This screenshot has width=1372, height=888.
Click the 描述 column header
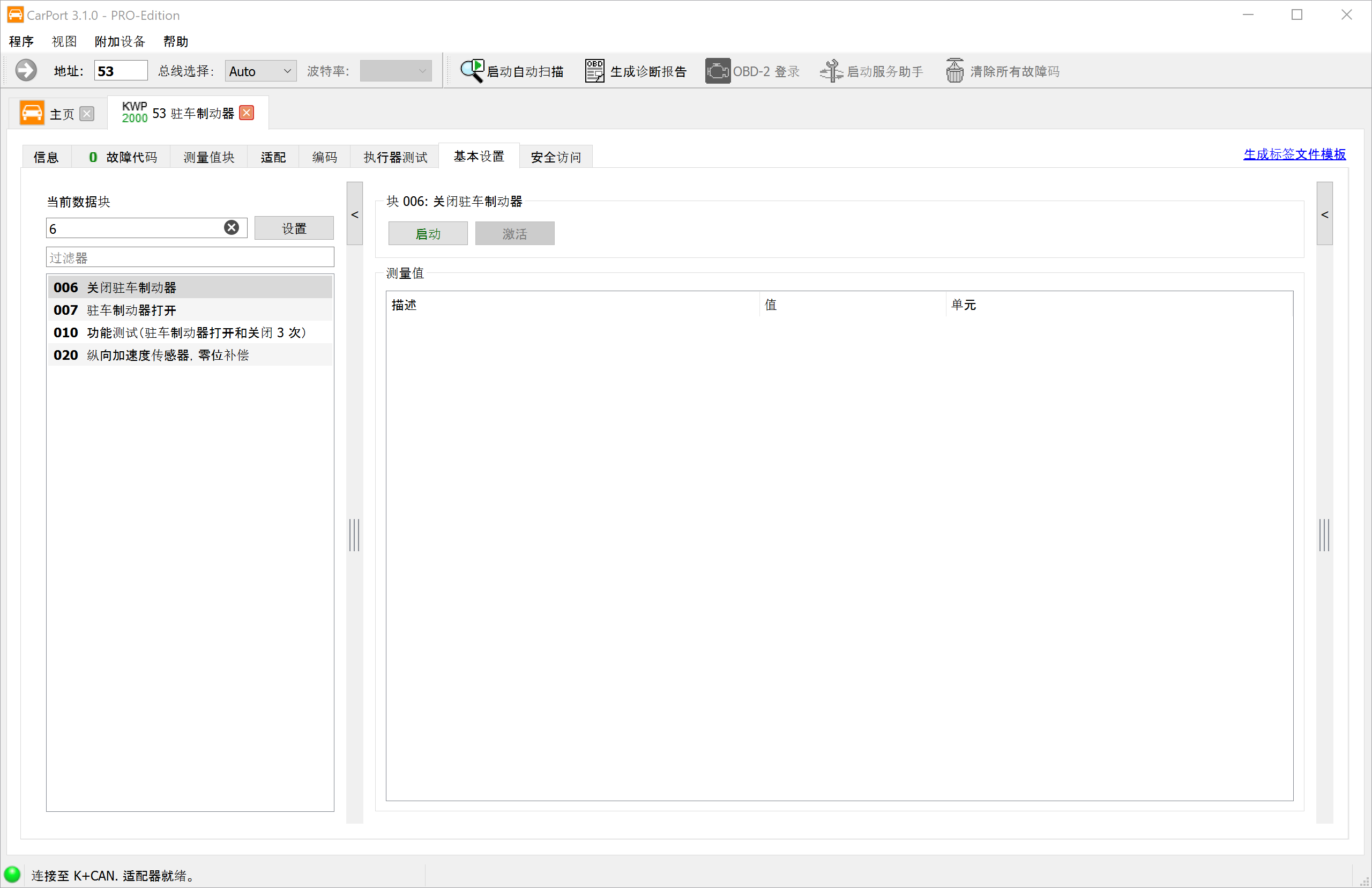(x=573, y=305)
